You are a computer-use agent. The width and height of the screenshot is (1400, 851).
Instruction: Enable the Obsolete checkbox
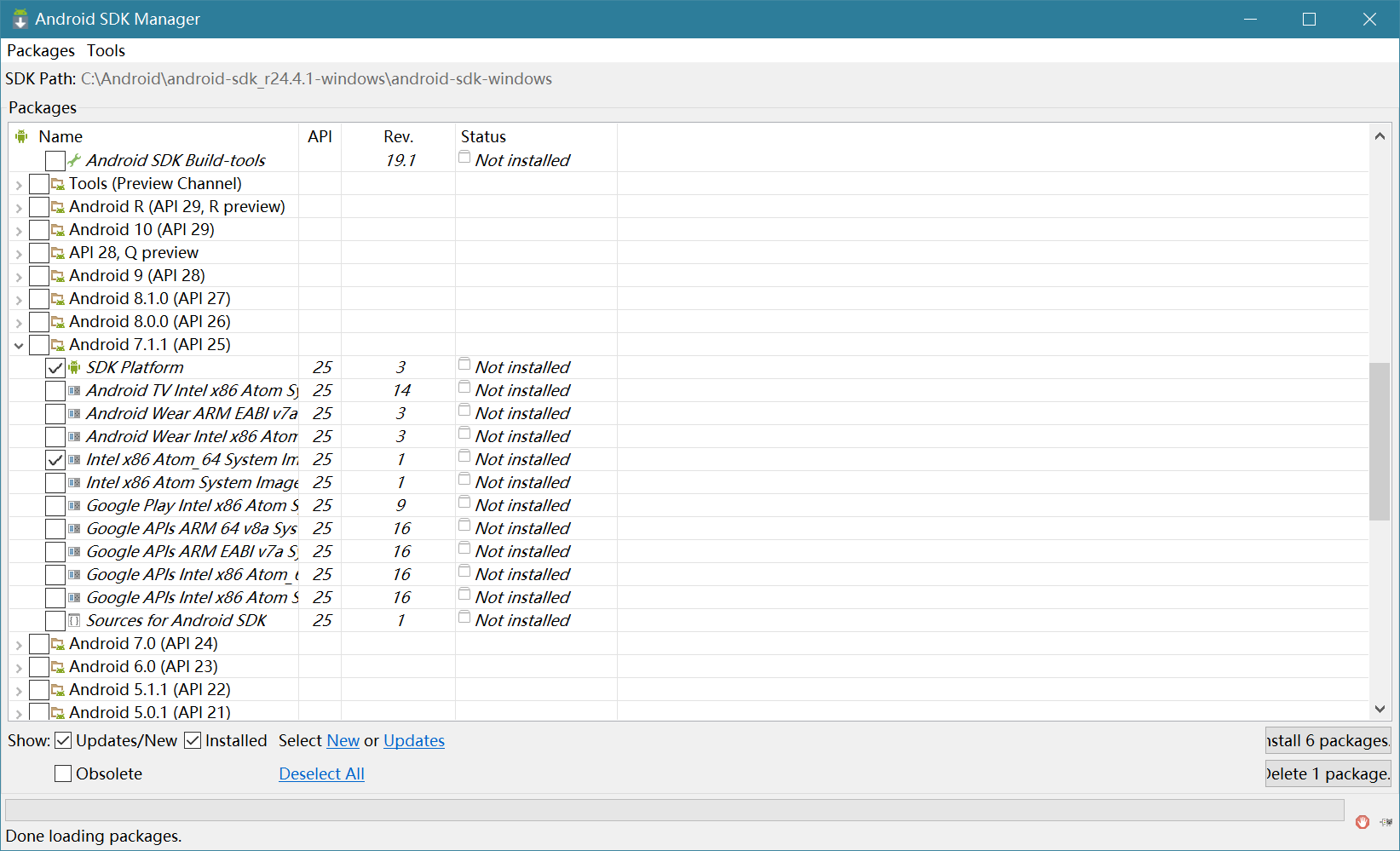point(63,773)
